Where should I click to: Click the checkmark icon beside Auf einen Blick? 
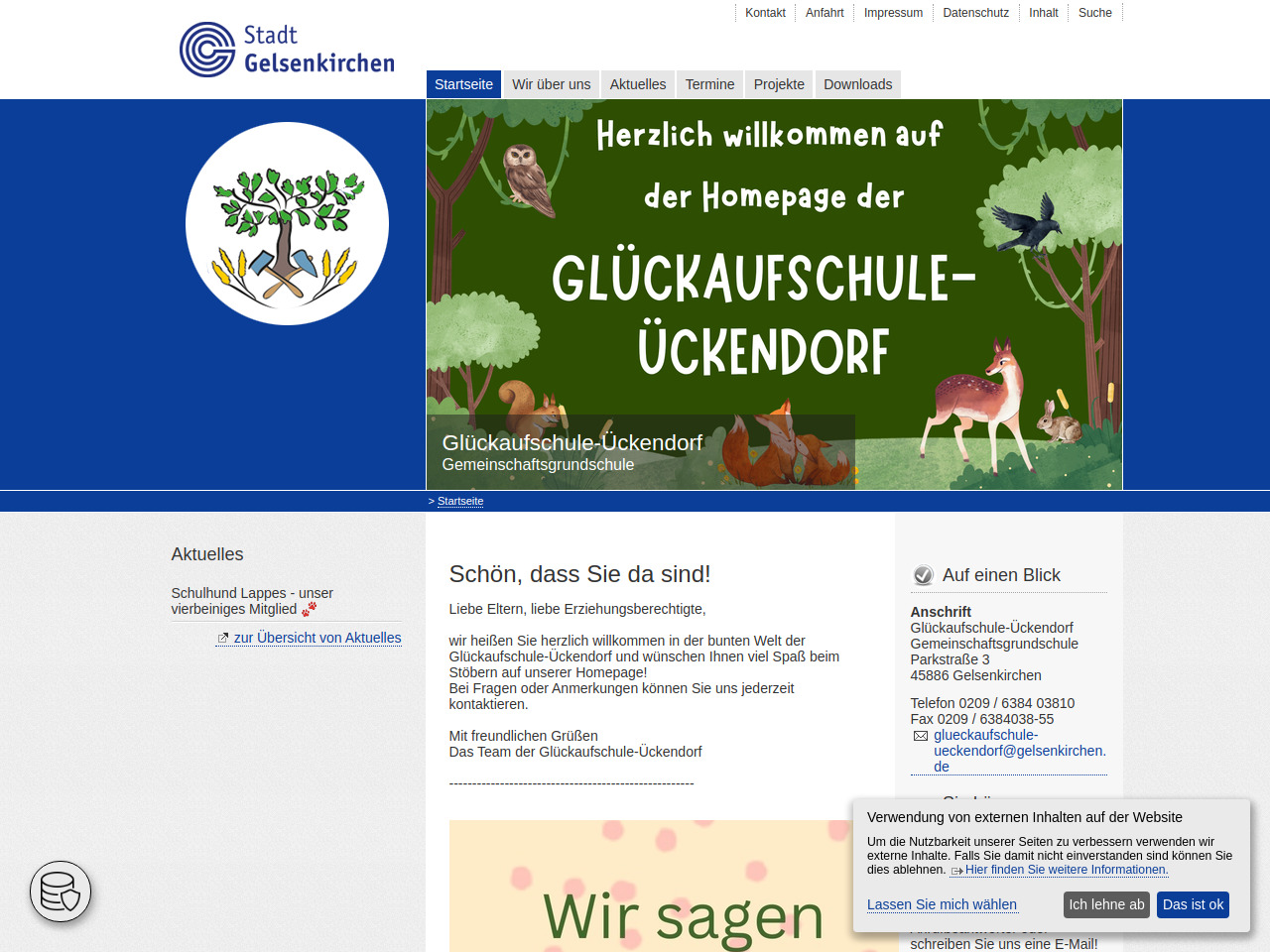pyautogui.click(x=923, y=575)
